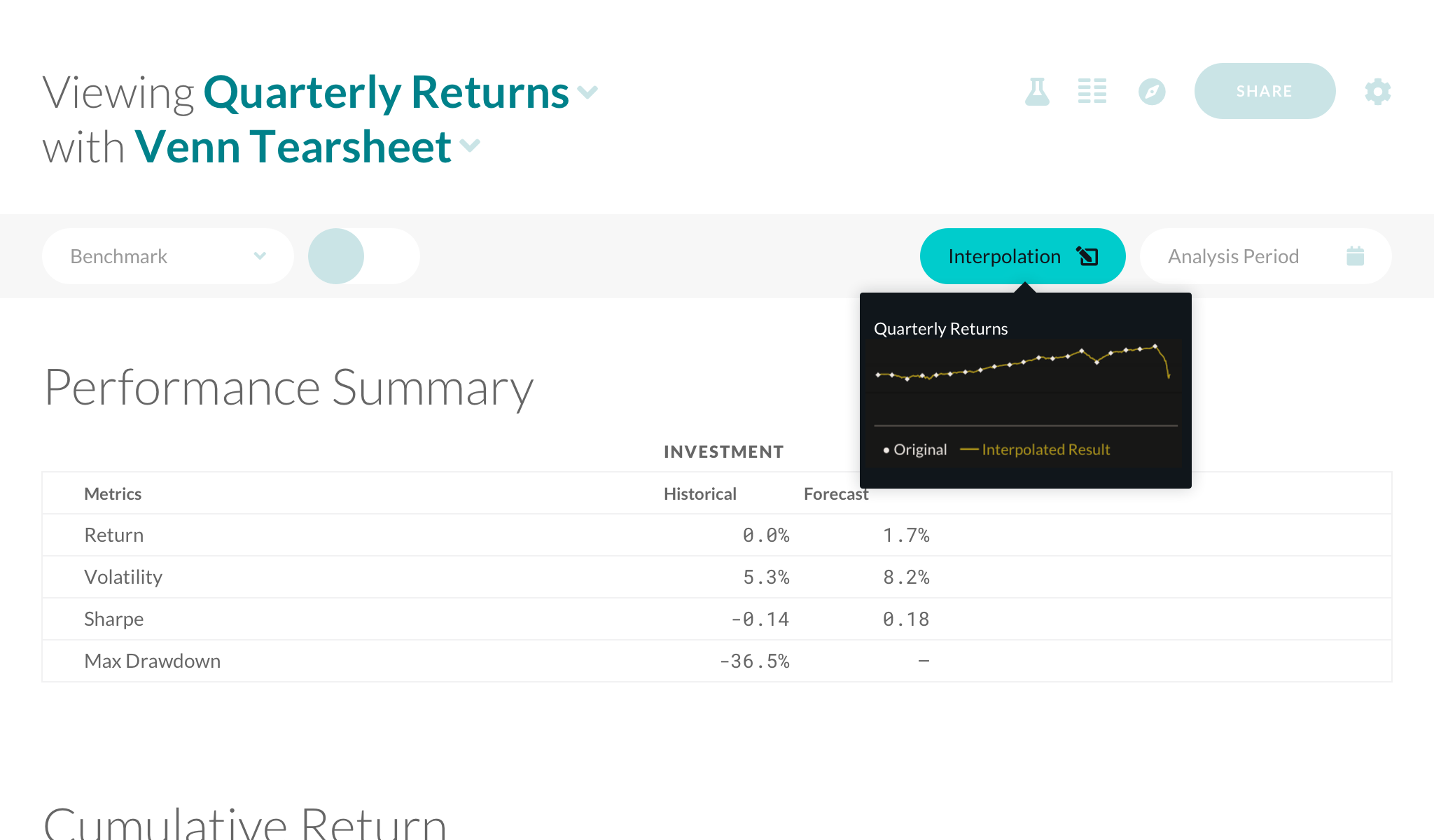This screenshot has height=840, width=1434.
Task: Click the Original legend dot entry
Action: coord(915,449)
